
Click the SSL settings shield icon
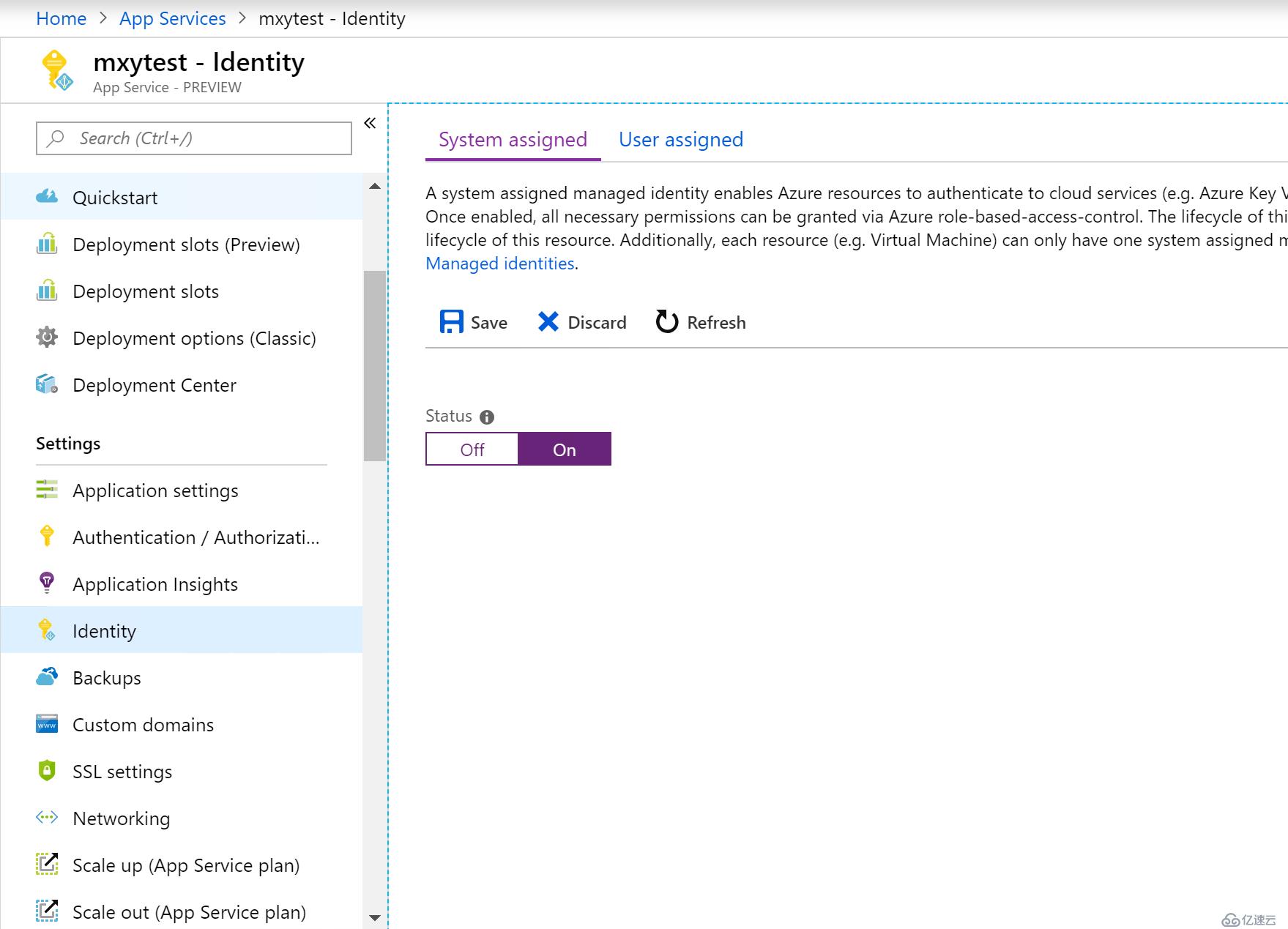pos(47,770)
